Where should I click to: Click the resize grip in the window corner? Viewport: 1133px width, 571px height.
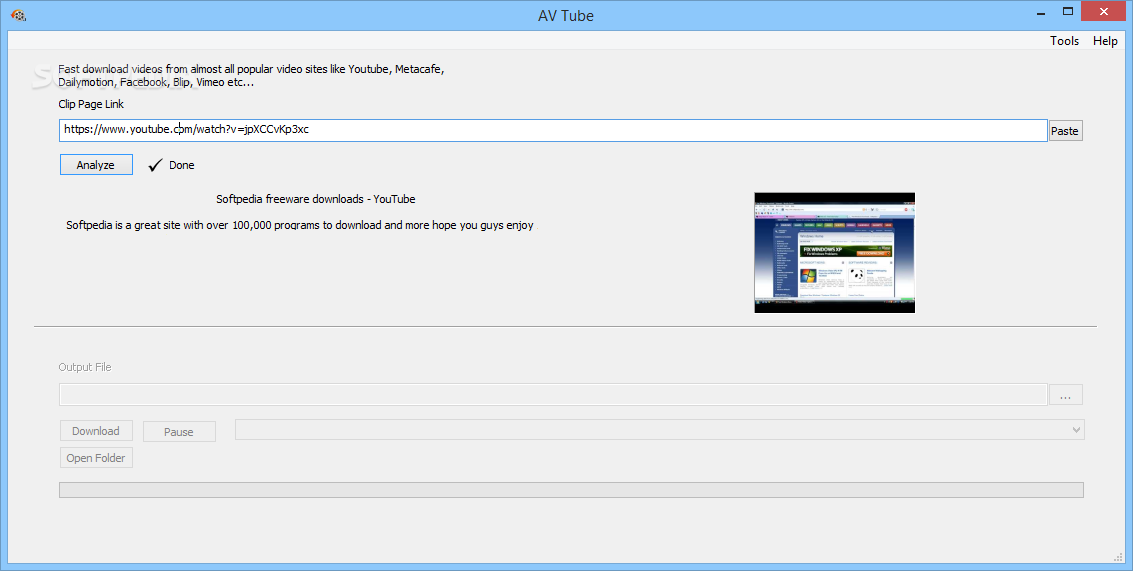pyautogui.click(x=1119, y=557)
